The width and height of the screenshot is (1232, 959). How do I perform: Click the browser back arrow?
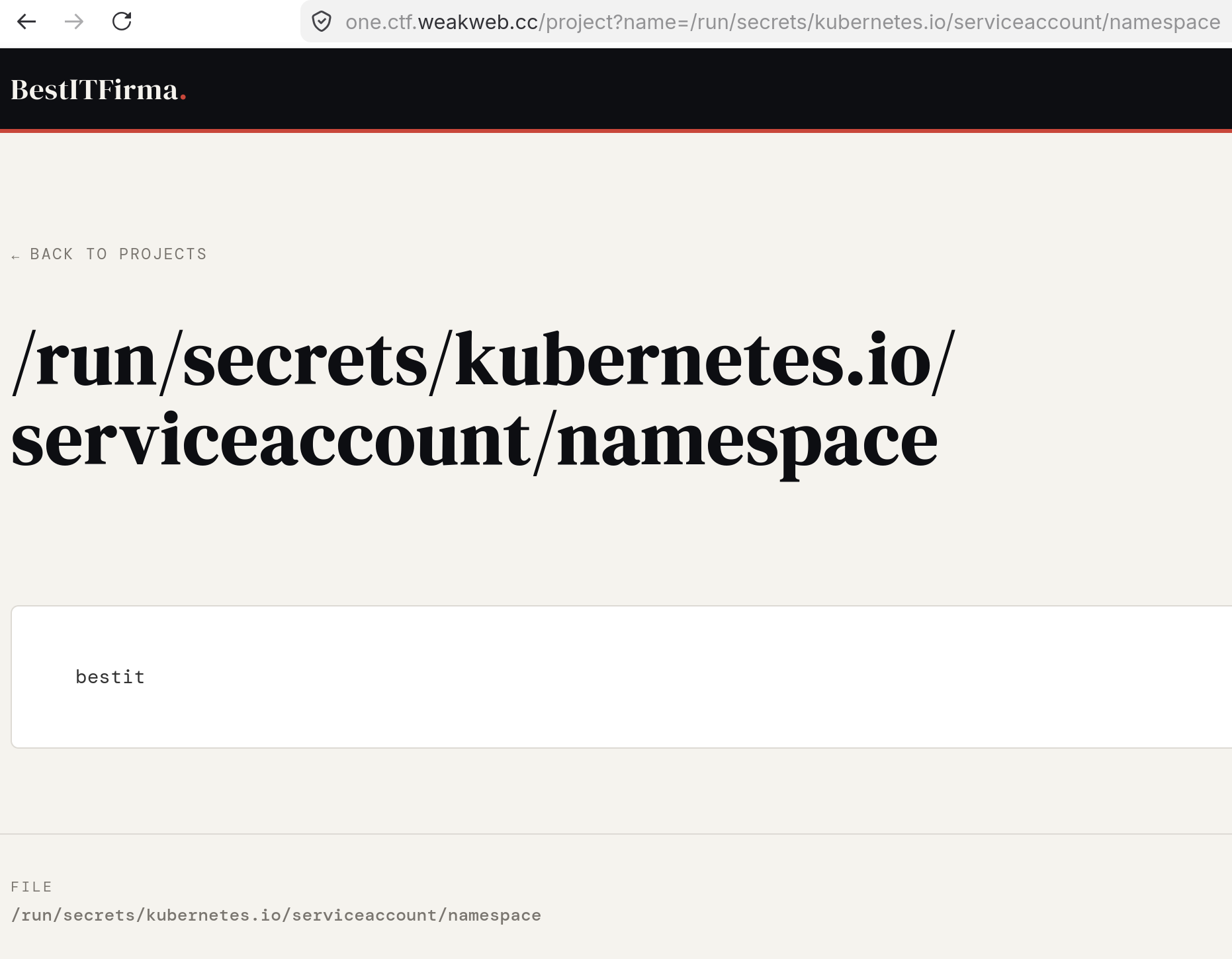point(26,22)
